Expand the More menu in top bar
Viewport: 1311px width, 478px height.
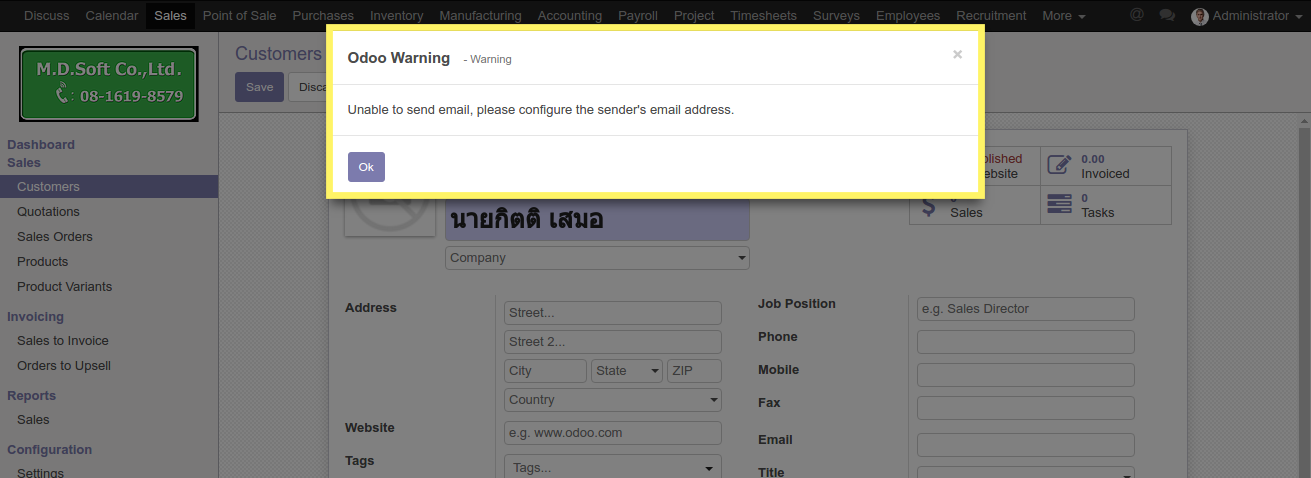1064,16
